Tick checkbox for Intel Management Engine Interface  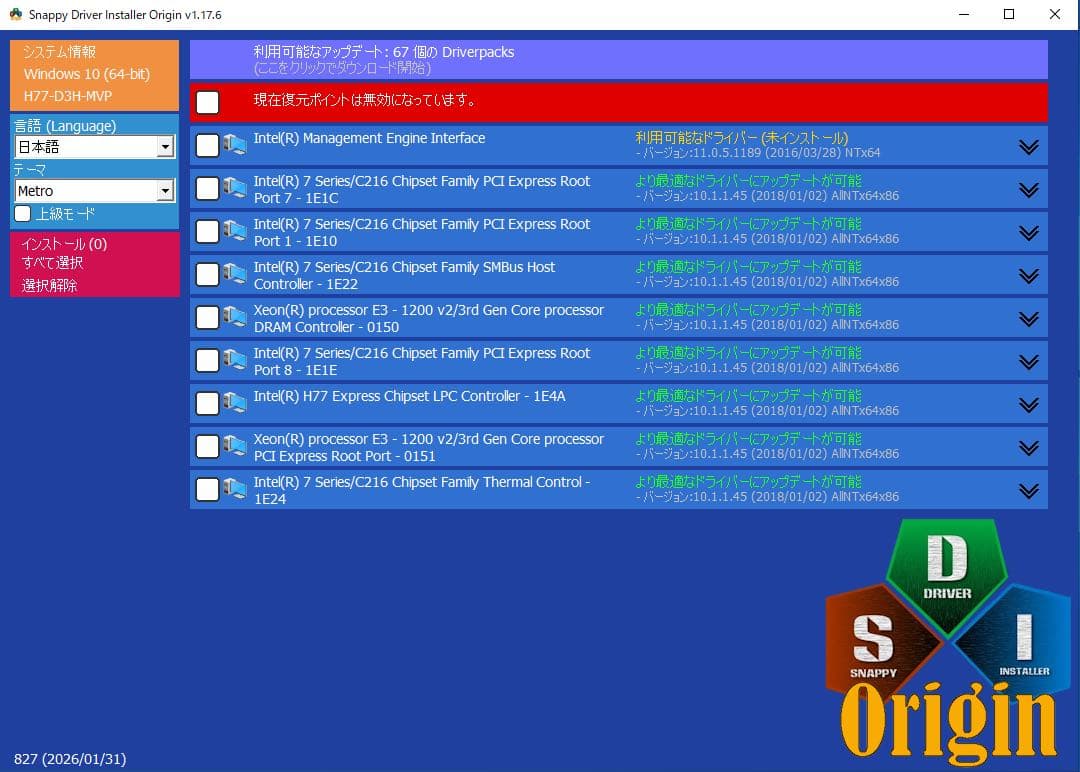click(207, 145)
